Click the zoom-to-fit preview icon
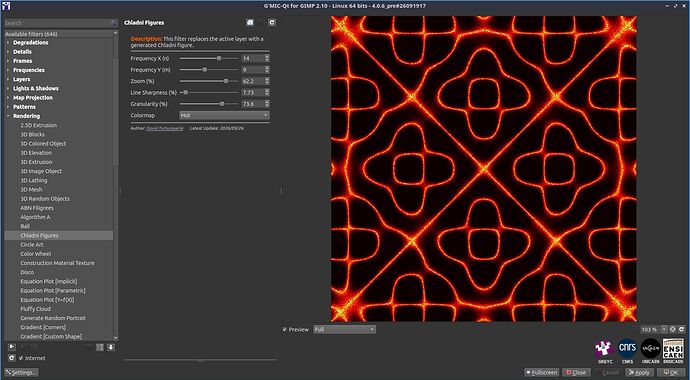Image resolution: width=690 pixels, height=380 pixels. [672, 329]
